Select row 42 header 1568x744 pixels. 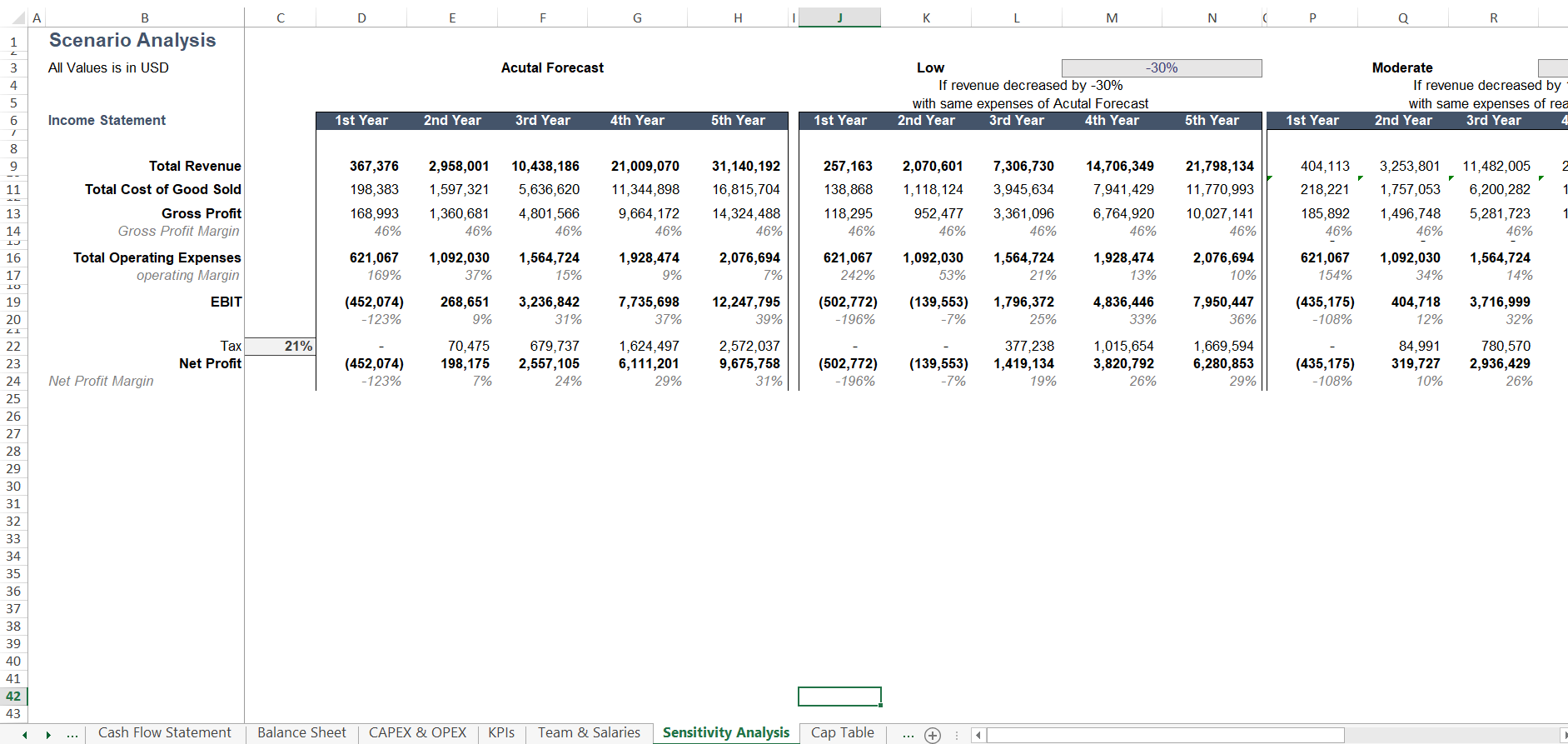click(13, 697)
